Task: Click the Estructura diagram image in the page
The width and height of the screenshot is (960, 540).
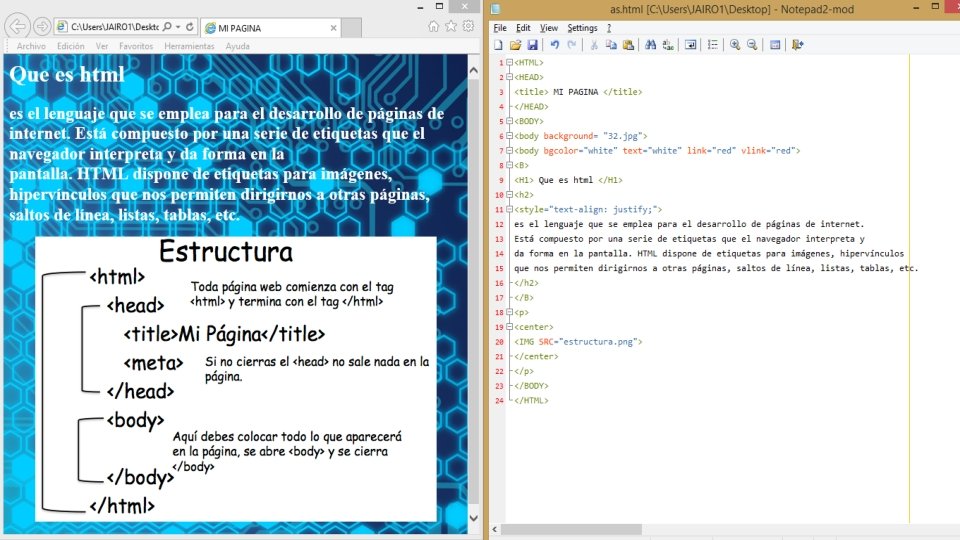Action: (236, 379)
